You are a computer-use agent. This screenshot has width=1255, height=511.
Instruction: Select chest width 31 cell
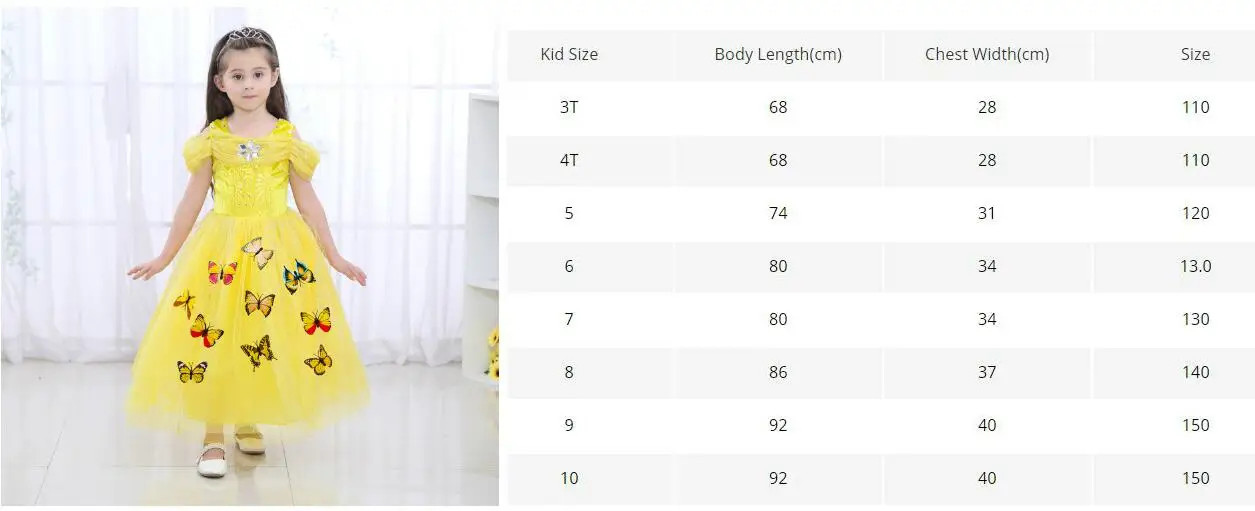(987, 213)
